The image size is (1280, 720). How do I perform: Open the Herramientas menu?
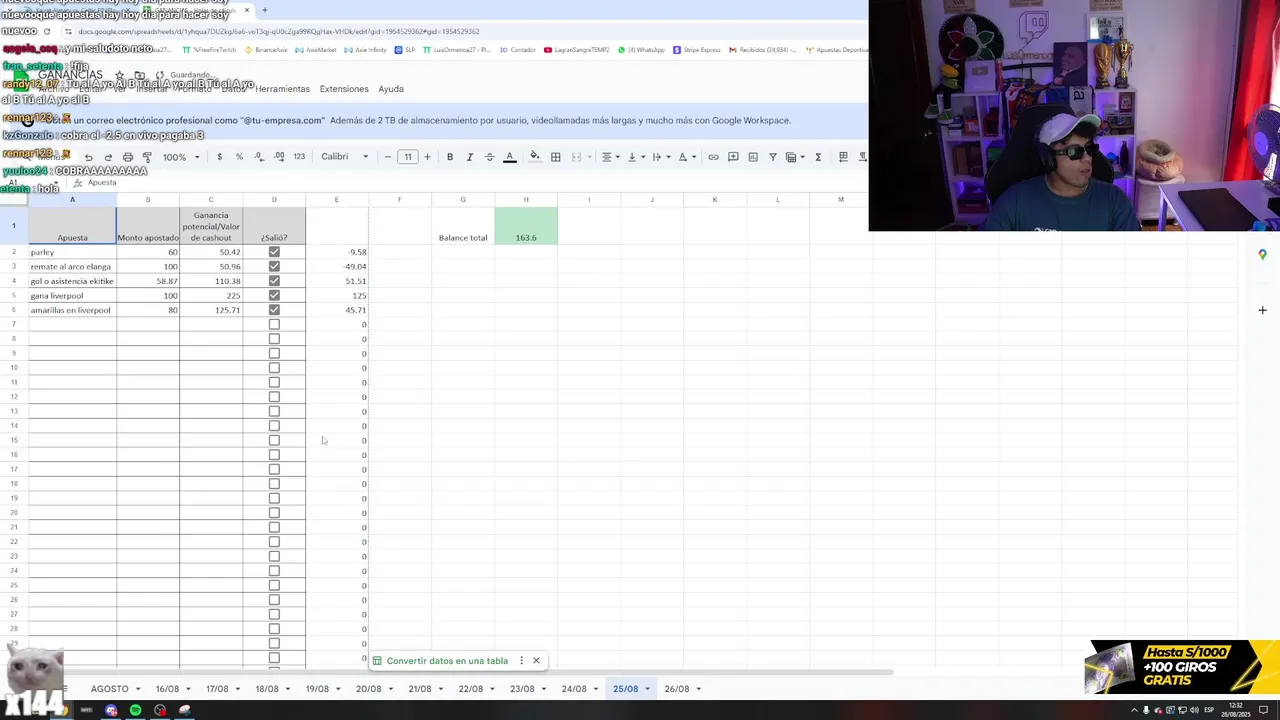(282, 89)
